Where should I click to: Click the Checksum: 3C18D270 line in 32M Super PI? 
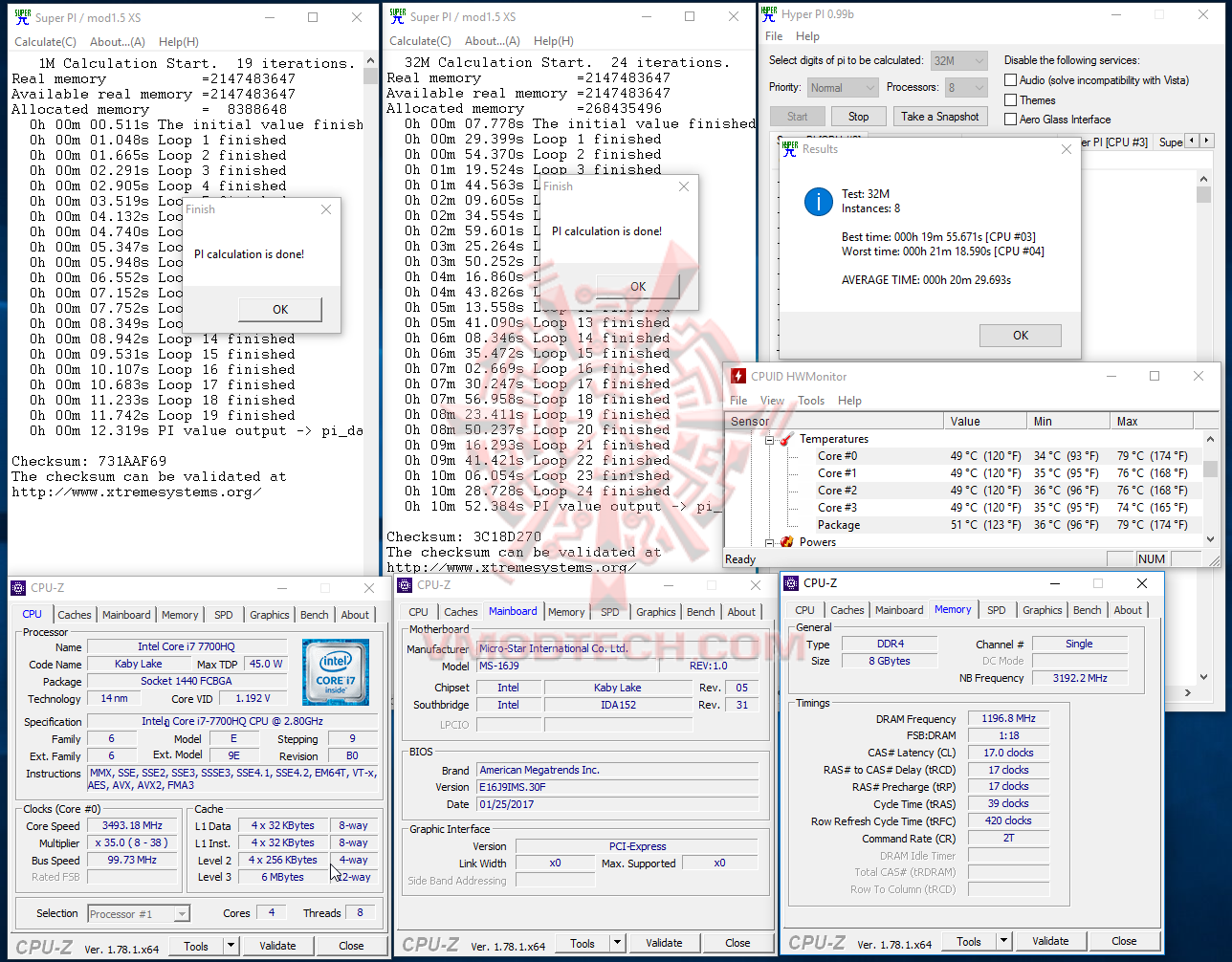pyautogui.click(x=464, y=537)
